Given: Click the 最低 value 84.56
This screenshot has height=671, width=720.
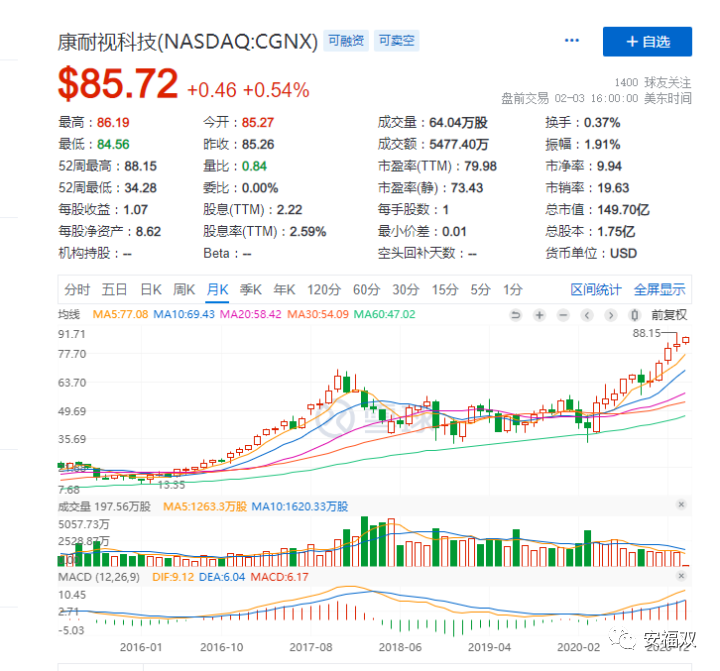Looking at the screenshot, I should point(113,144).
